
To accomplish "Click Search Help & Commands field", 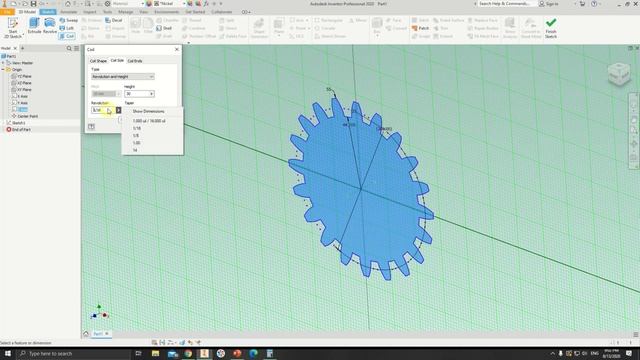I will 507,4.
